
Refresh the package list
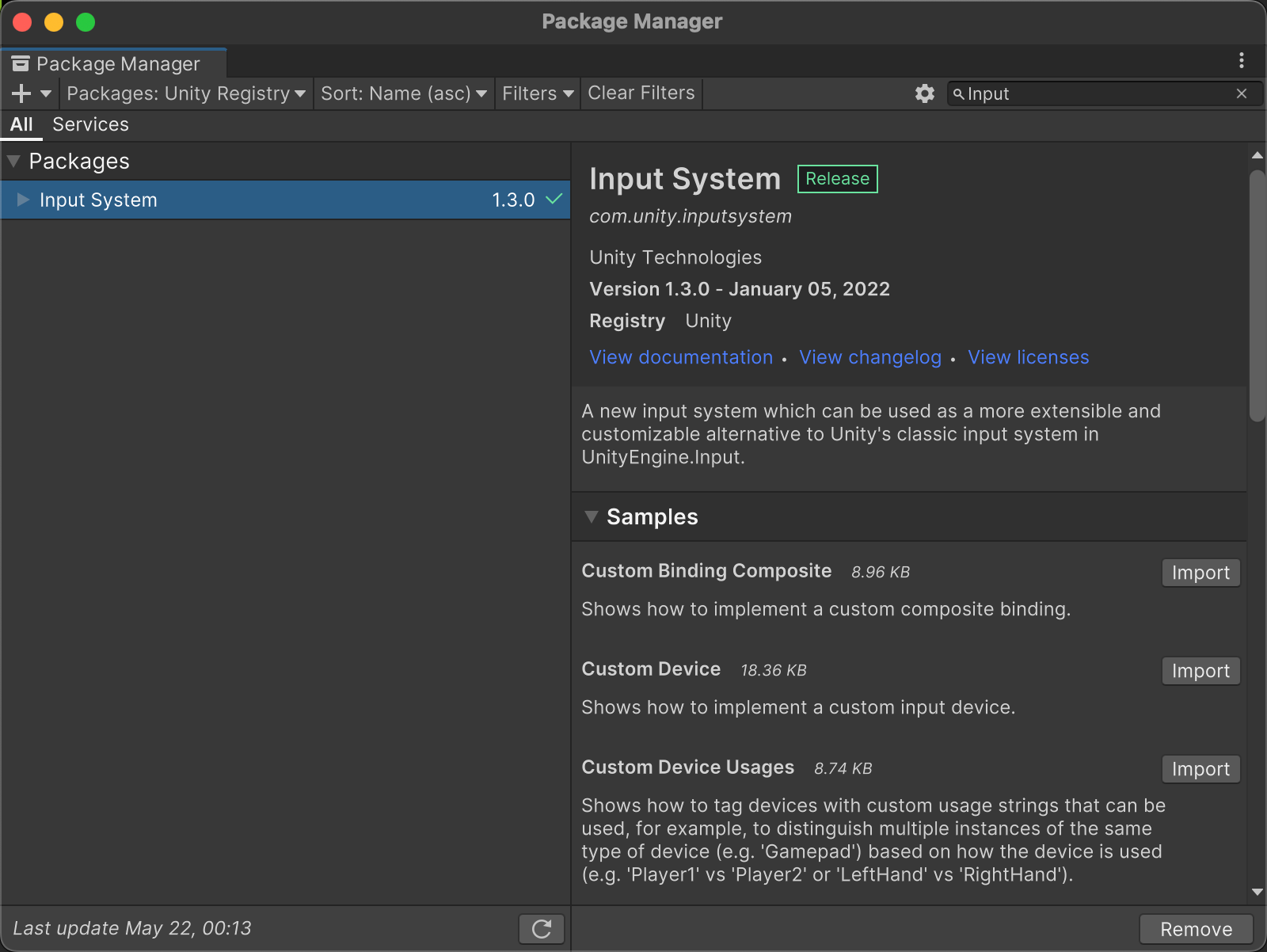(542, 929)
